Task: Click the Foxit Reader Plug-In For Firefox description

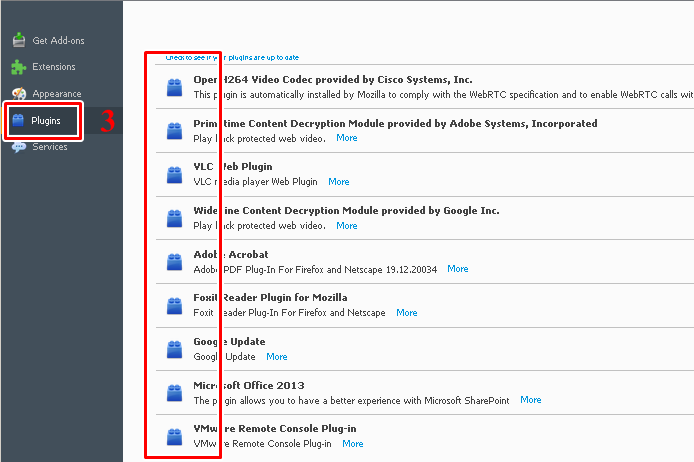Action: tap(289, 313)
